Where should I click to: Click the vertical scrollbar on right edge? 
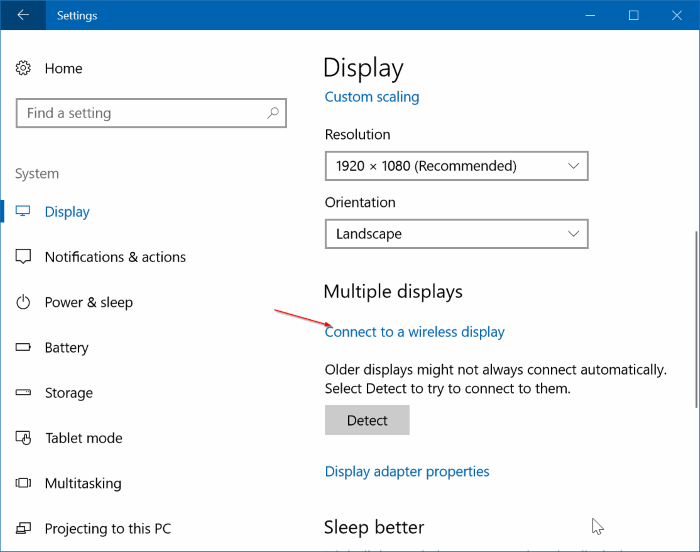695,318
